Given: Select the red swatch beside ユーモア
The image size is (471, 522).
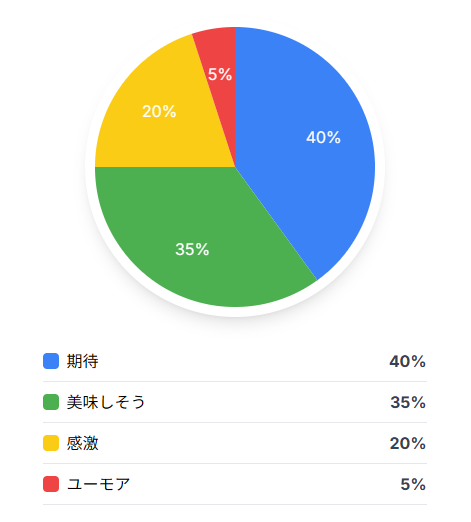Looking at the screenshot, I should click(x=51, y=484).
